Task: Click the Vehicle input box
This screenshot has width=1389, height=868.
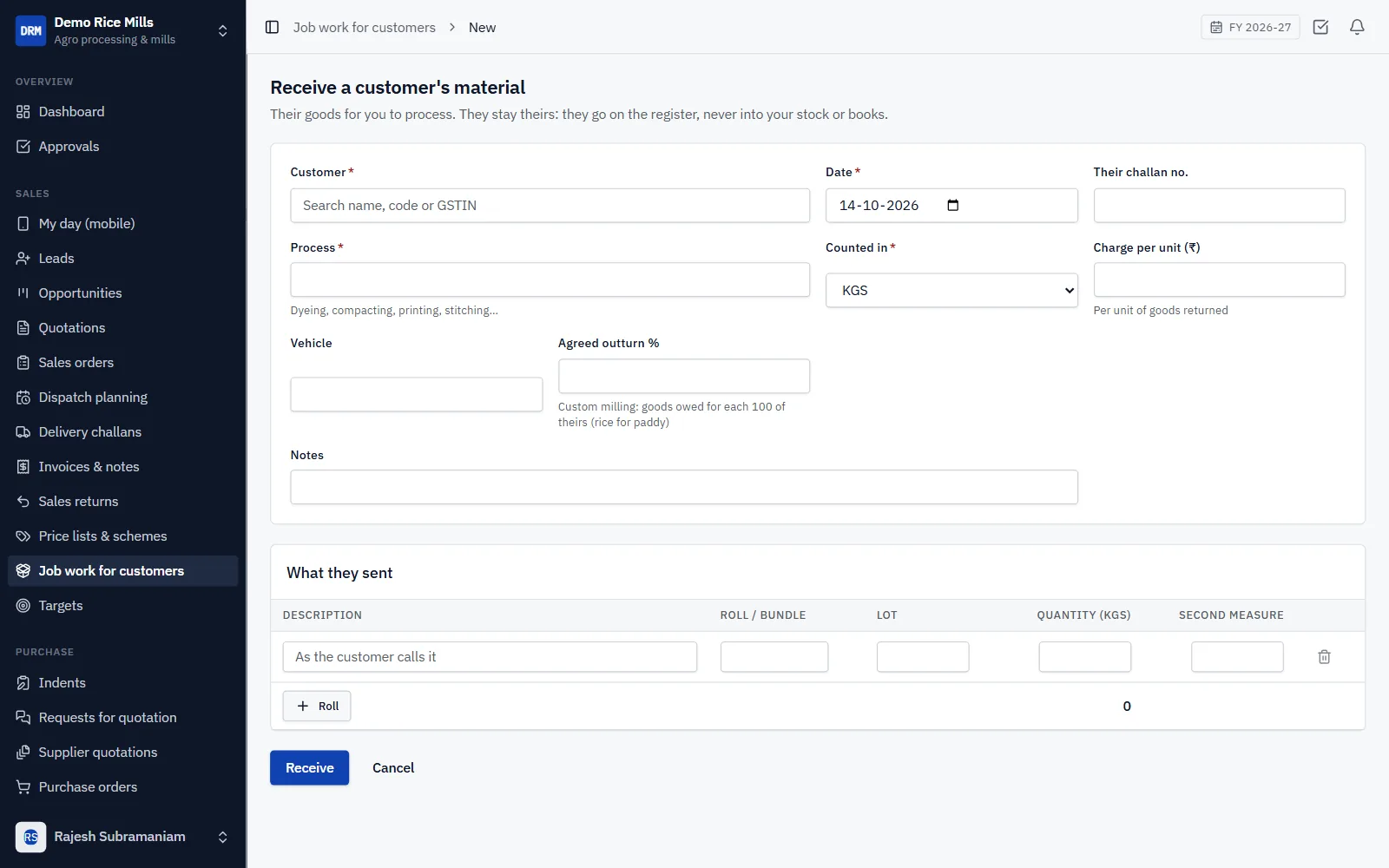Action: point(416,394)
